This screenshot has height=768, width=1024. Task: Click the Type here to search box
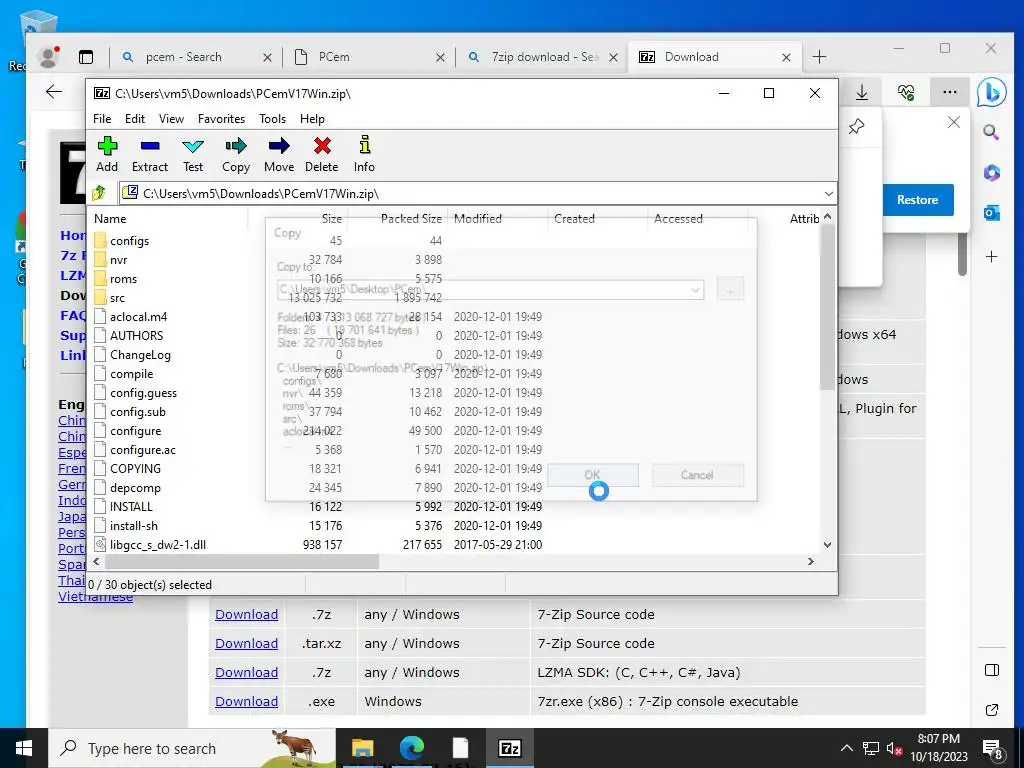pos(193,748)
